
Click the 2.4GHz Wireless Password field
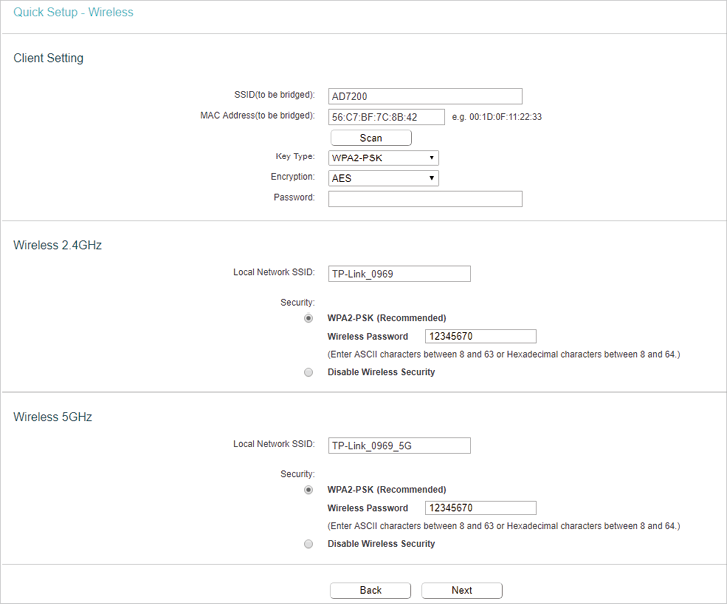click(x=481, y=336)
